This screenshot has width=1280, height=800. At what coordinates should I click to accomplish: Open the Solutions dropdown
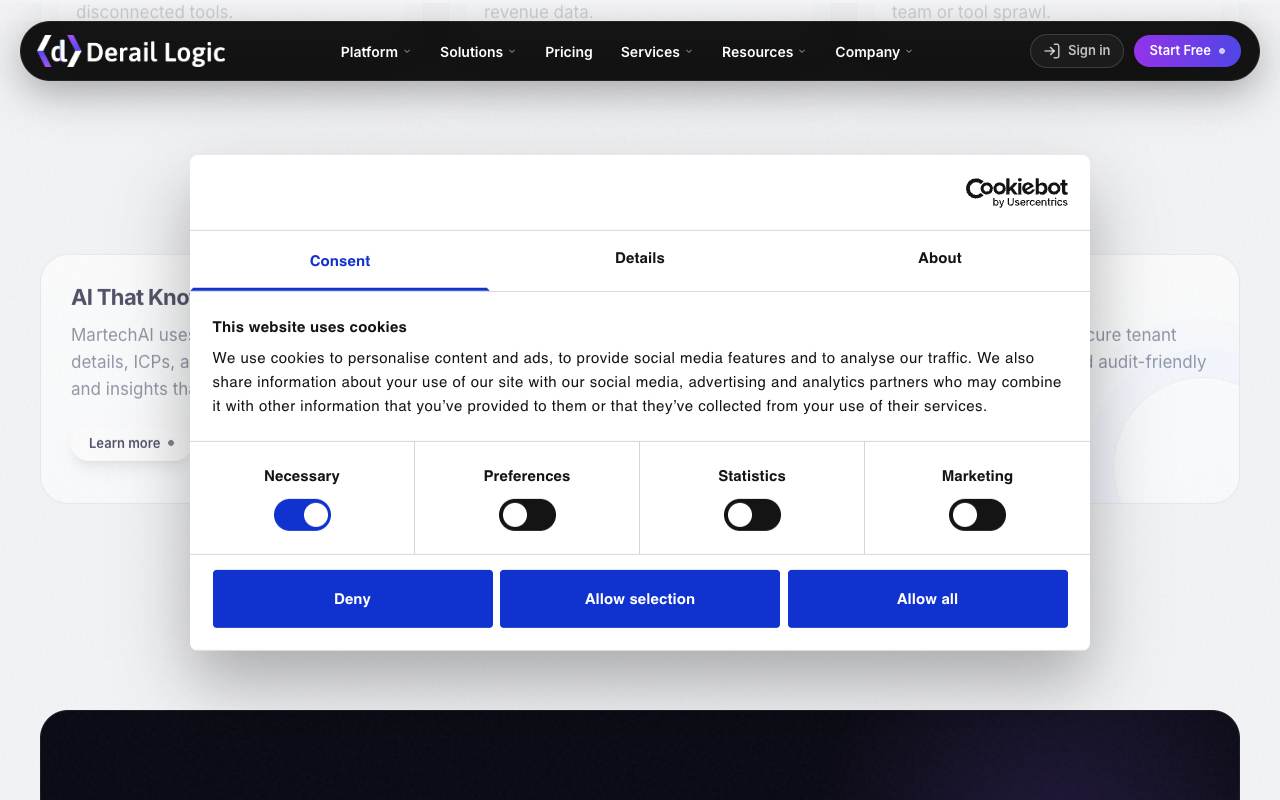(x=478, y=52)
